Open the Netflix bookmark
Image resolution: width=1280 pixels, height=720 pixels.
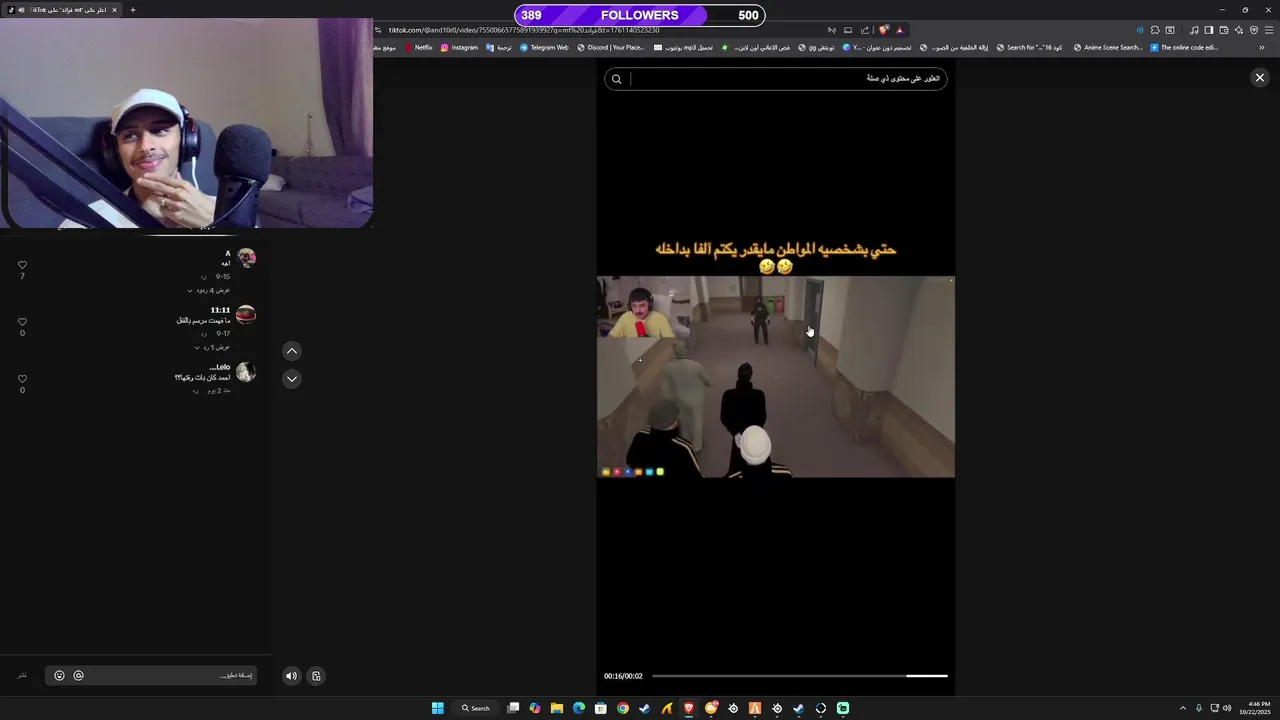418,47
